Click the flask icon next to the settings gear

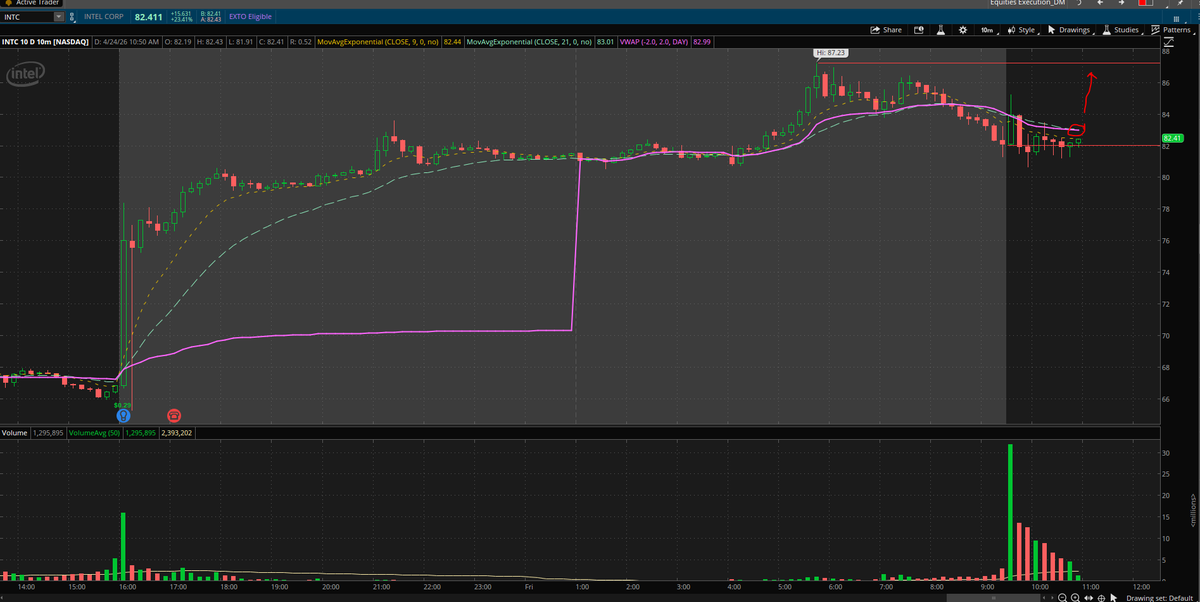942,30
